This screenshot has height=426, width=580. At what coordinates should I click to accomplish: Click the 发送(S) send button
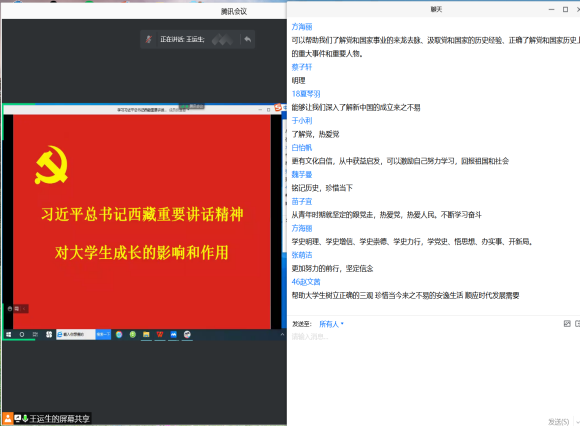tap(558, 422)
